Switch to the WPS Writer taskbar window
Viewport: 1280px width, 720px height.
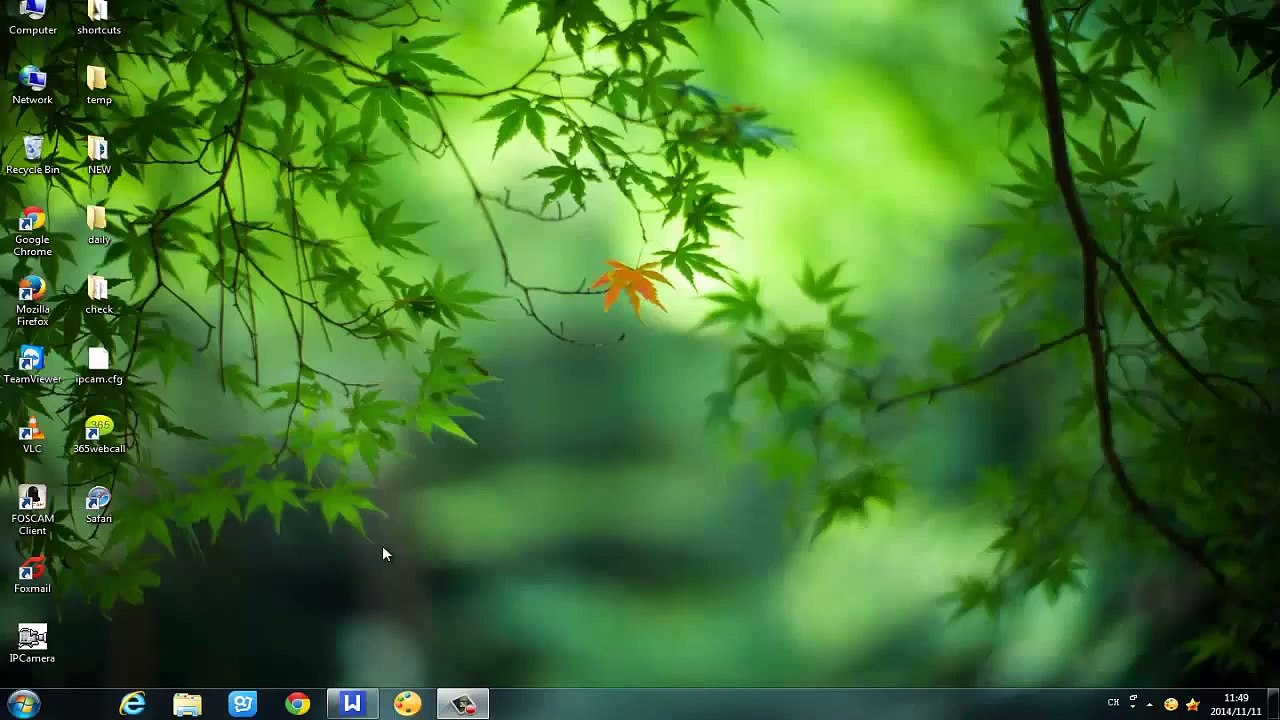(352, 704)
